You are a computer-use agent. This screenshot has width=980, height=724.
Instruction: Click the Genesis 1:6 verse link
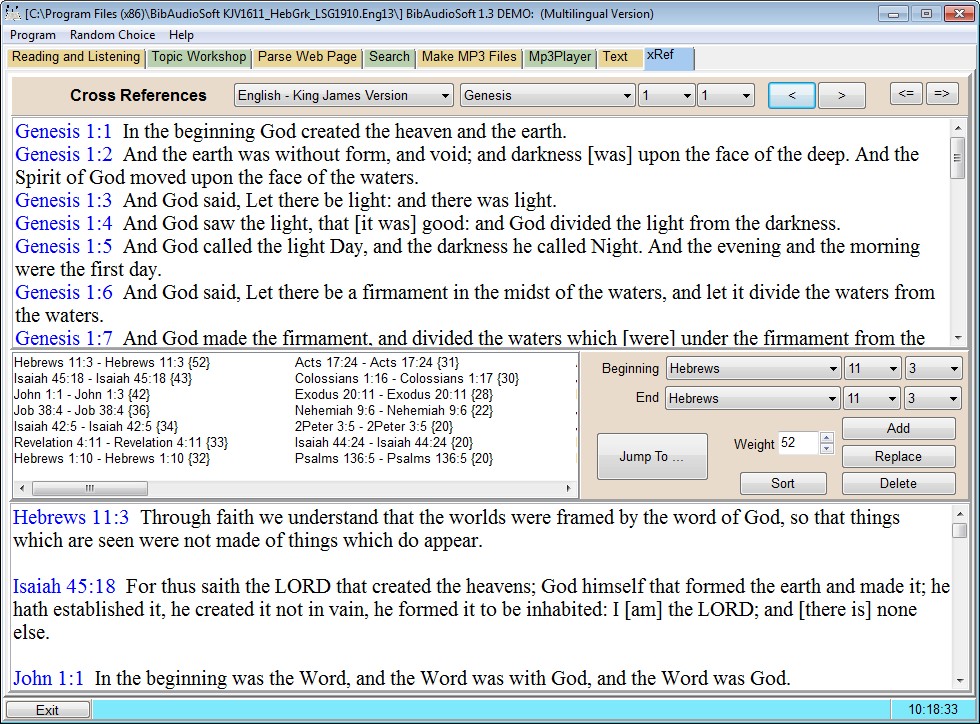(x=64, y=292)
